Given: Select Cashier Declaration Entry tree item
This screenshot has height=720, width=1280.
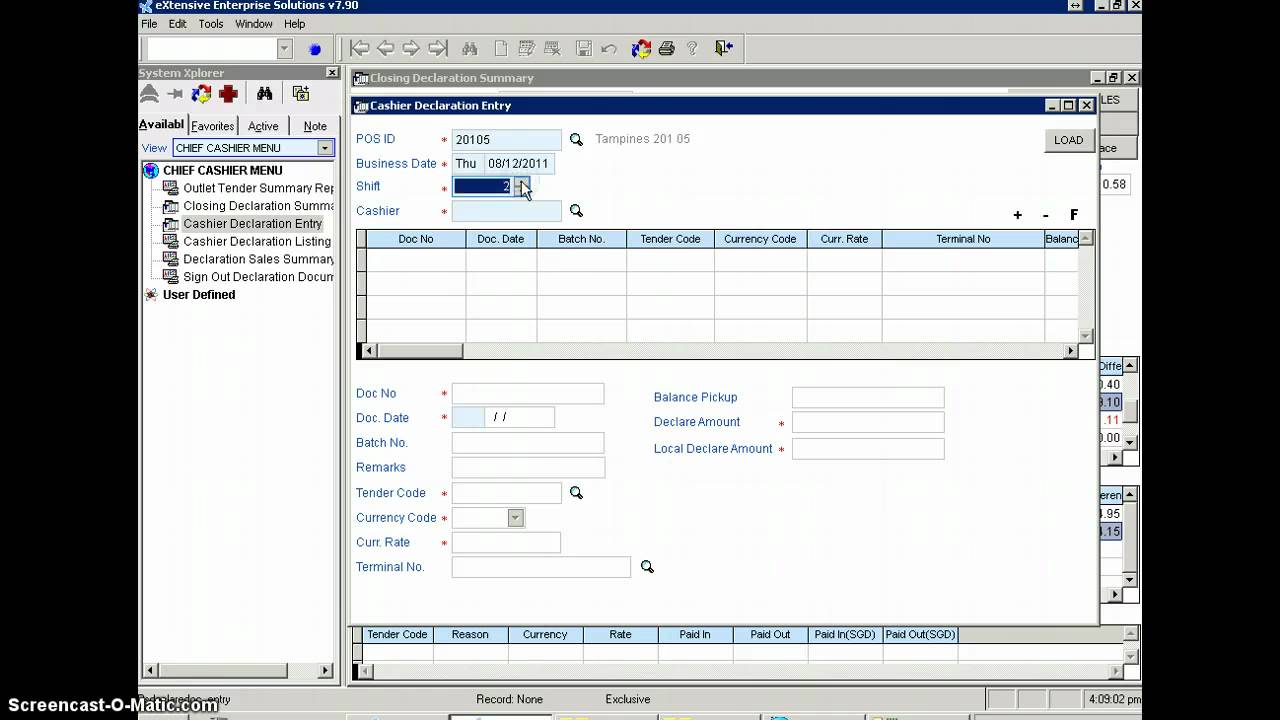Looking at the screenshot, I should [x=252, y=224].
